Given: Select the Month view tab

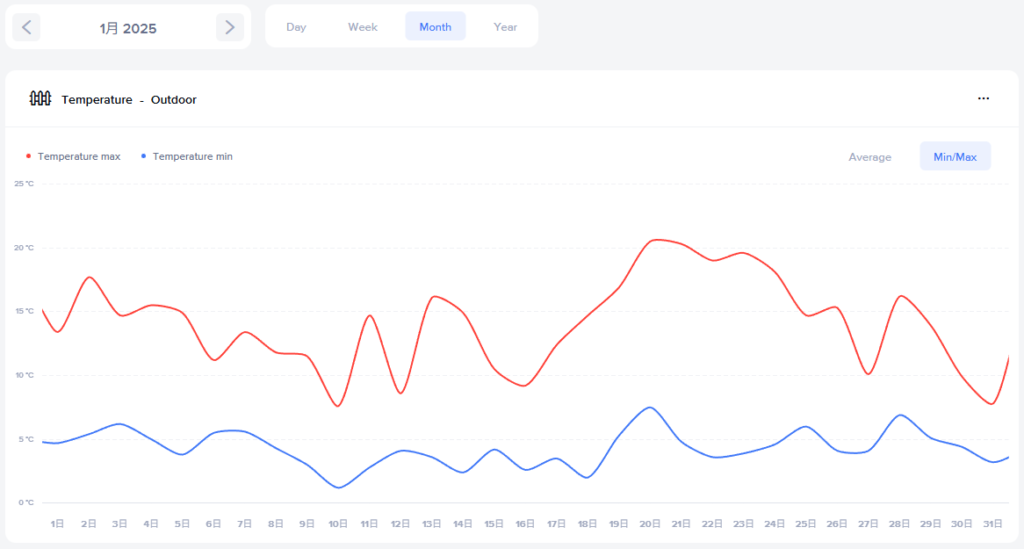Looking at the screenshot, I should point(435,27).
